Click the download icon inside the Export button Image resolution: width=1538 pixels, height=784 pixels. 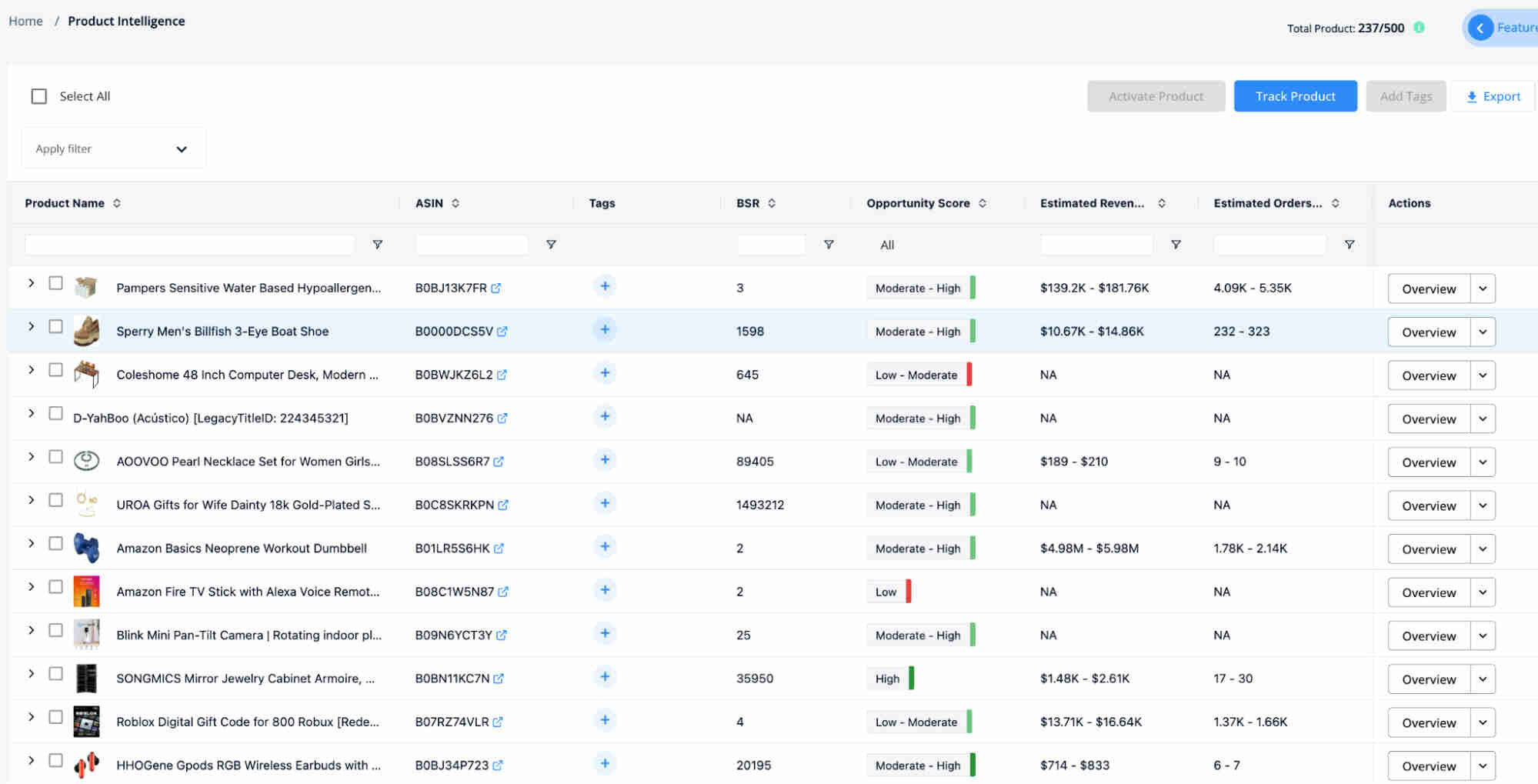coord(1472,96)
